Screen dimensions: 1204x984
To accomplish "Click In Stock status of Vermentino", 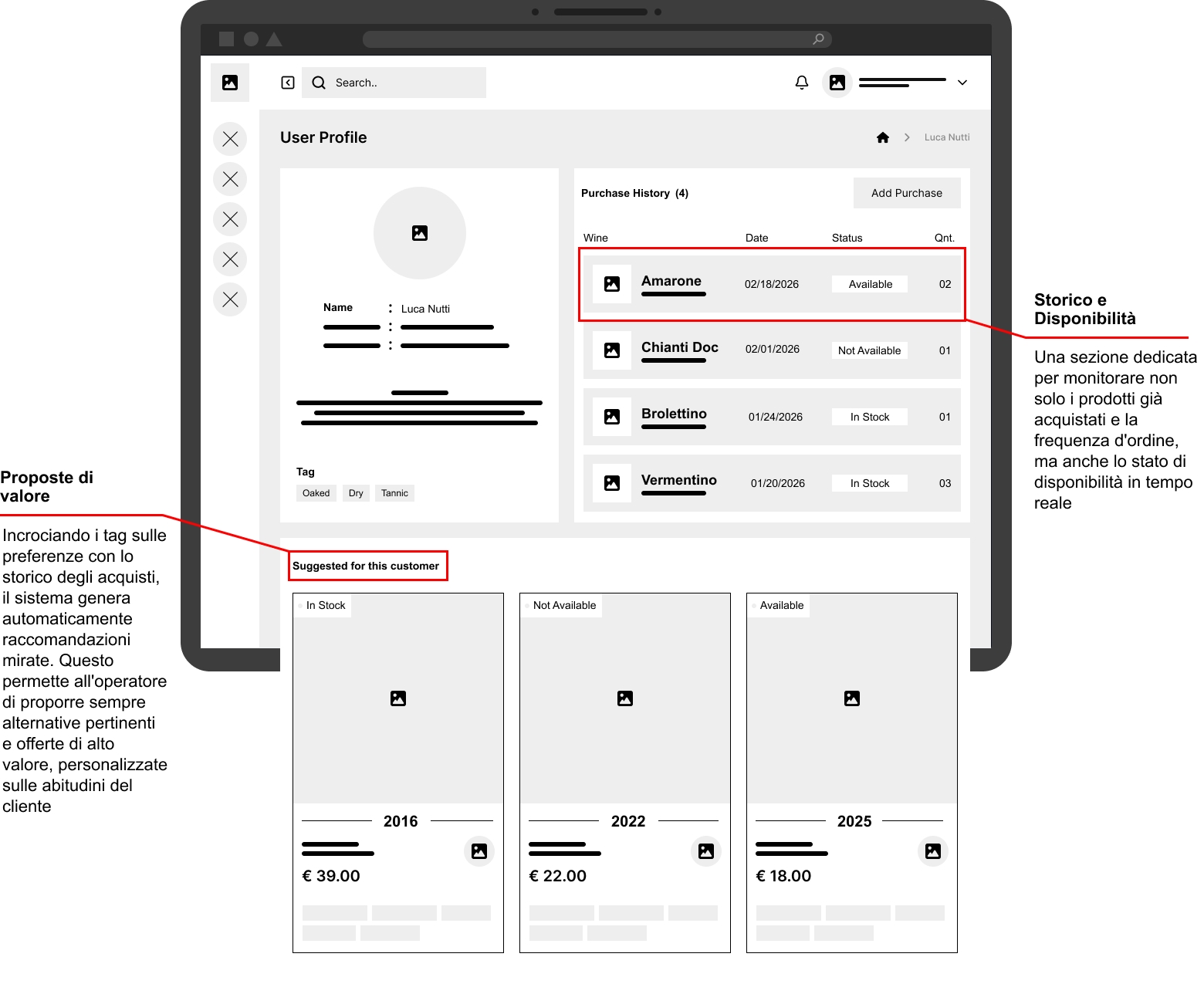I will 870,483.
